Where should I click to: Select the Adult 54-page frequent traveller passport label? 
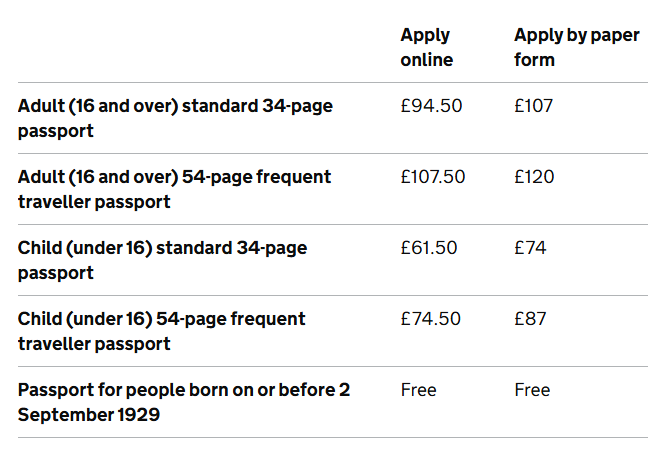tap(174, 189)
